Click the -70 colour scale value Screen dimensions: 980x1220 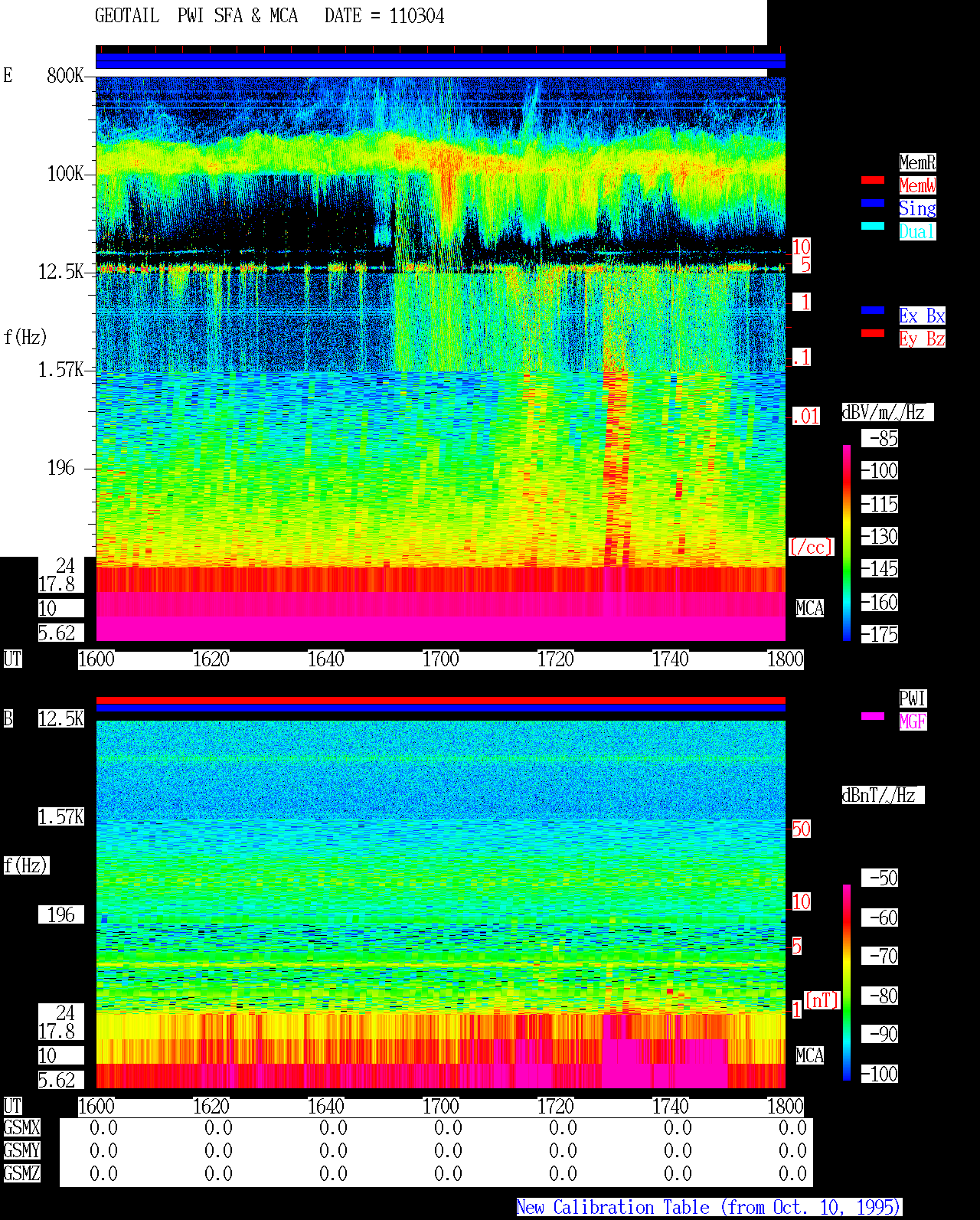(x=880, y=956)
